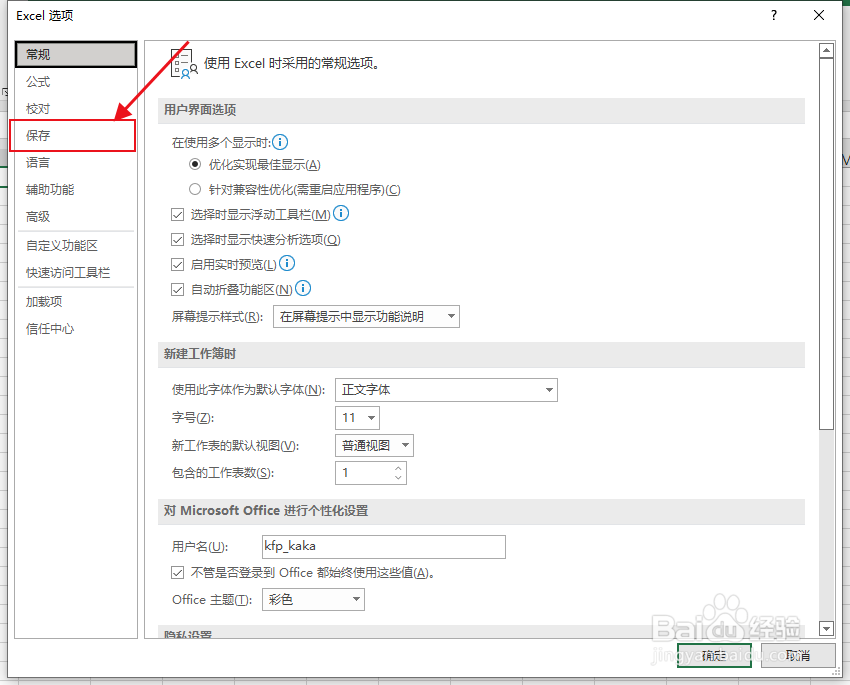The image size is (850, 685).
Task: Toggle 不管是否登录到 Office 都始终使用这些值 checkbox
Action: tap(177, 572)
